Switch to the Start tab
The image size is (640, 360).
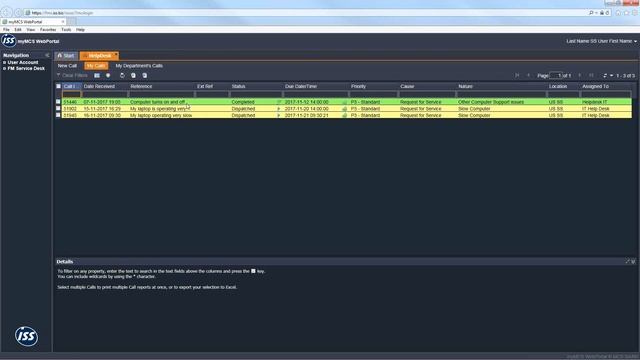[66, 56]
